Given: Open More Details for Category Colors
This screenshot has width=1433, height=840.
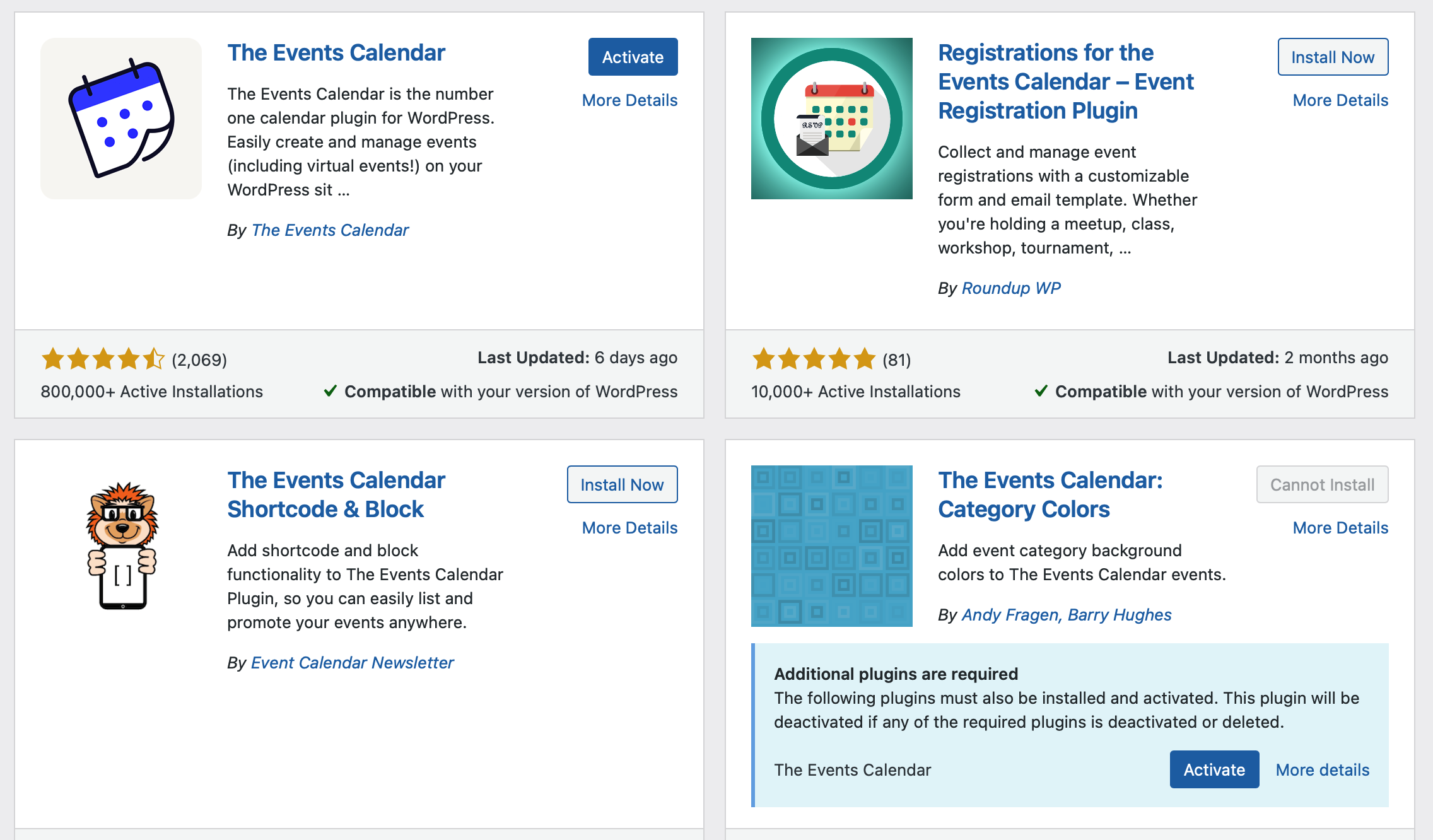Looking at the screenshot, I should click(1340, 528).
